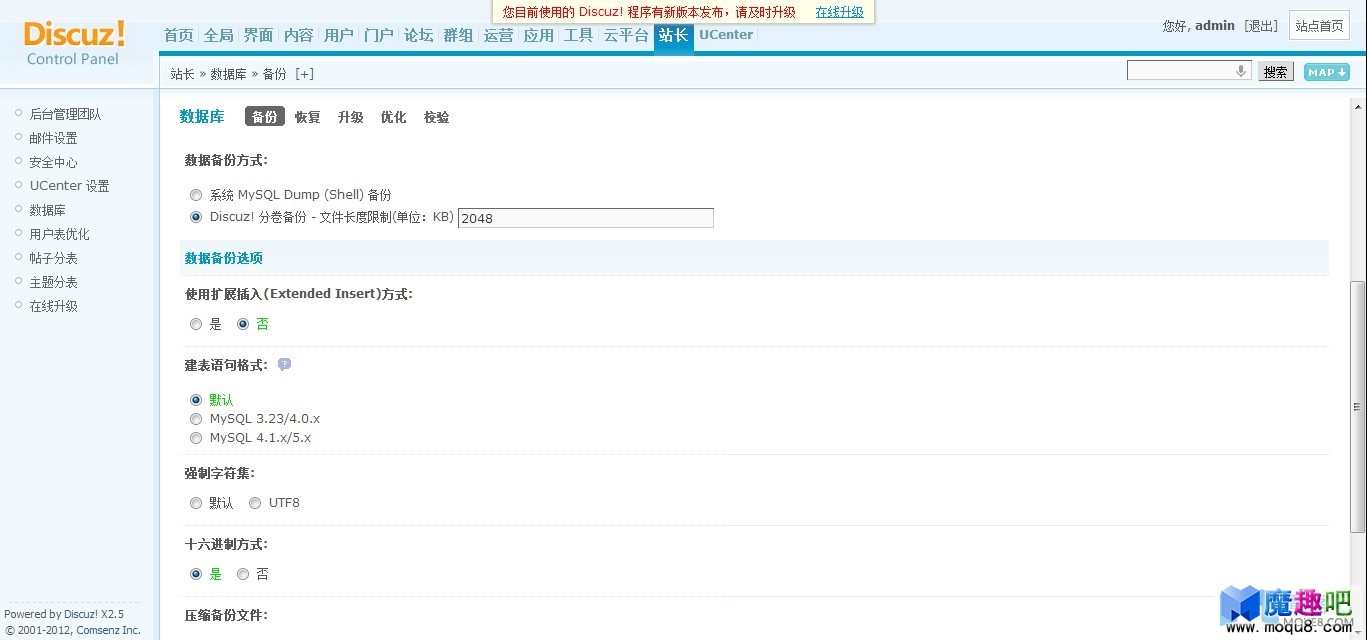Open the 群组 top menu
The height and width of the screenshot is (640, 1367).
point(458,35)
